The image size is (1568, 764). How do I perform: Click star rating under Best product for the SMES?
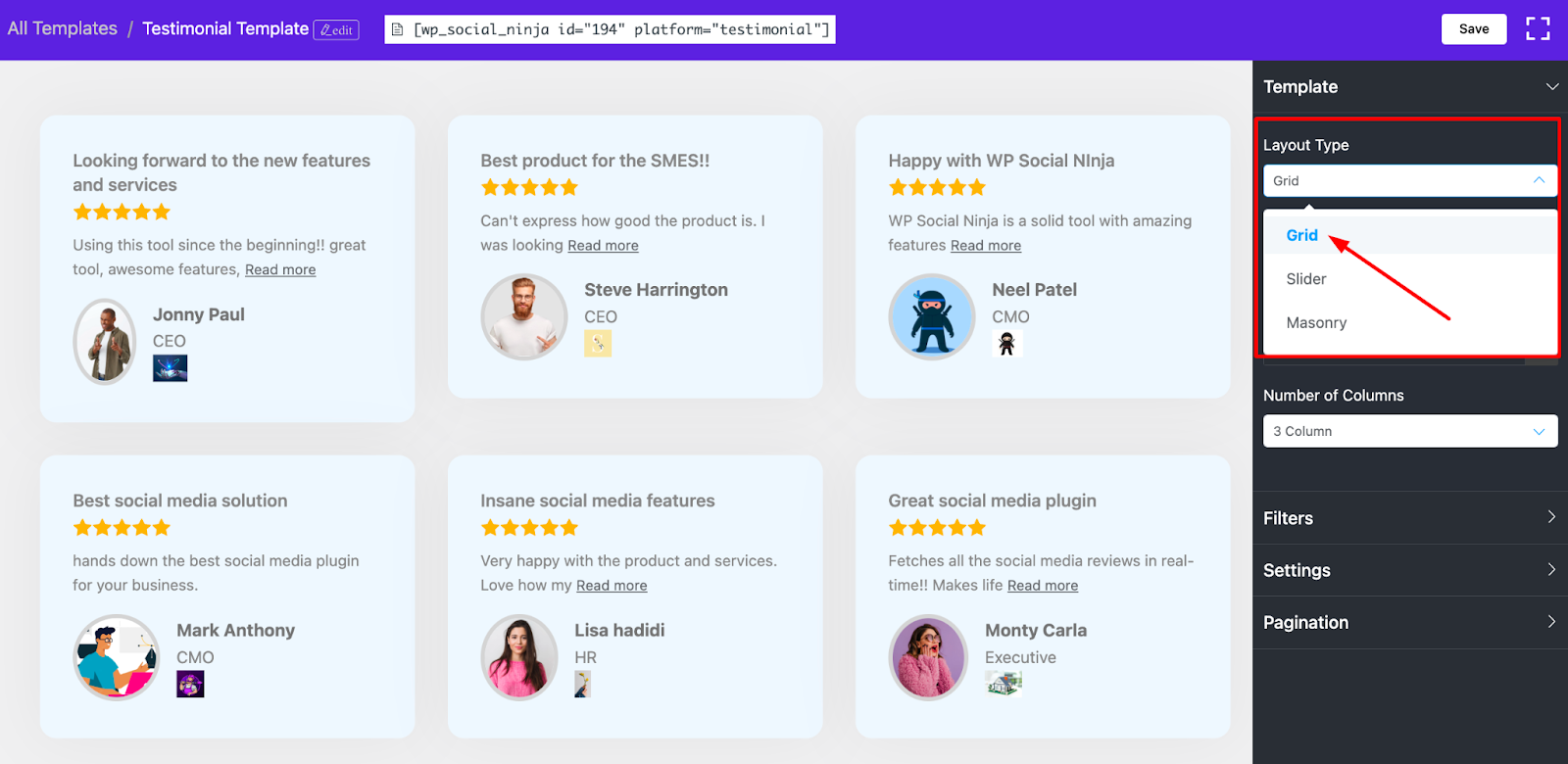point(529,187)
